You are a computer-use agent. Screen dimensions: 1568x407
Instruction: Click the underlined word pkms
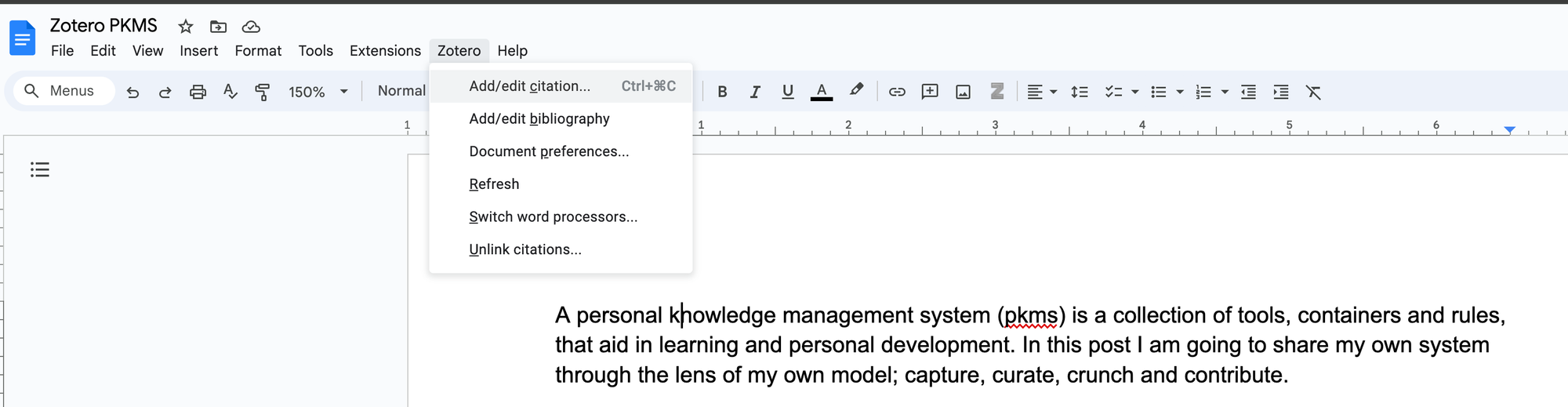point(1031,315)
